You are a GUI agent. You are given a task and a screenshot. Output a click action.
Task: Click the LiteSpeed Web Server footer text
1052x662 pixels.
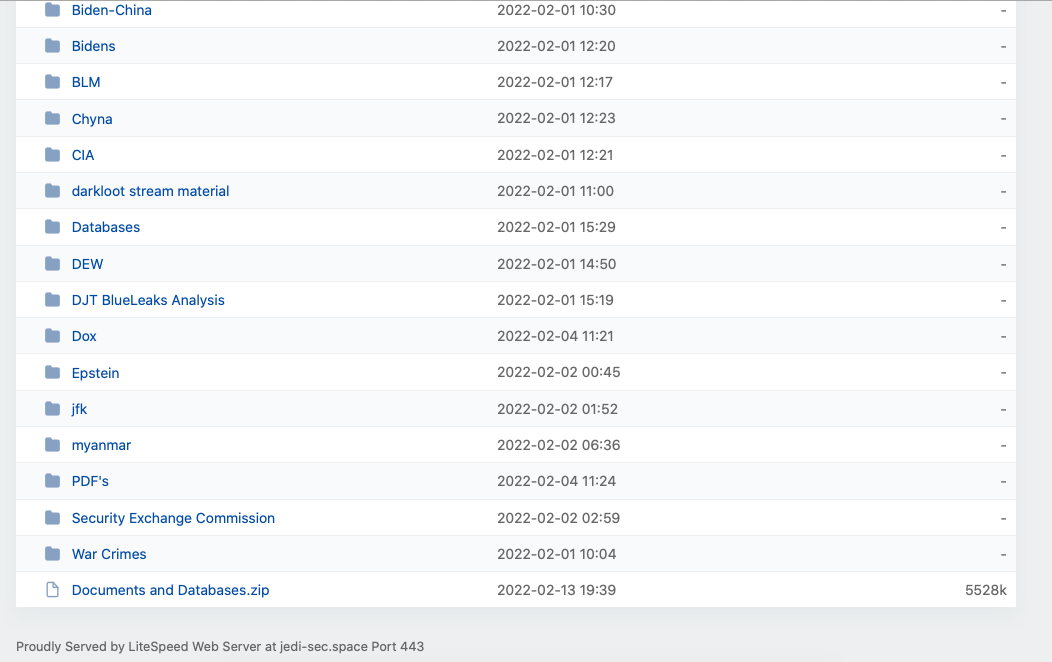(x=220, y=647)
